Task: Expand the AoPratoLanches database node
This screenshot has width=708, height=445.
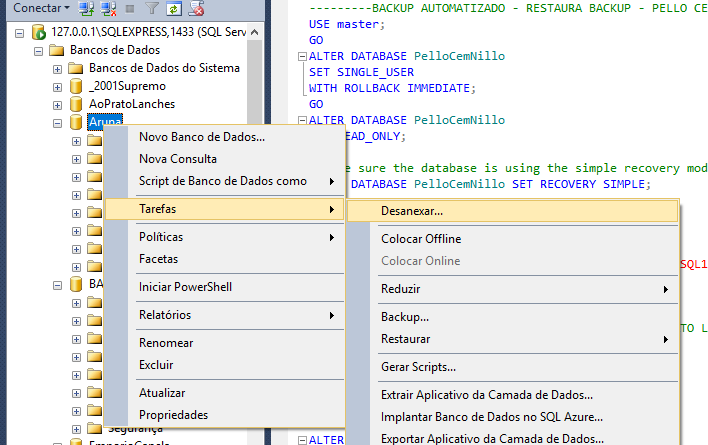Action: point(57,105)
